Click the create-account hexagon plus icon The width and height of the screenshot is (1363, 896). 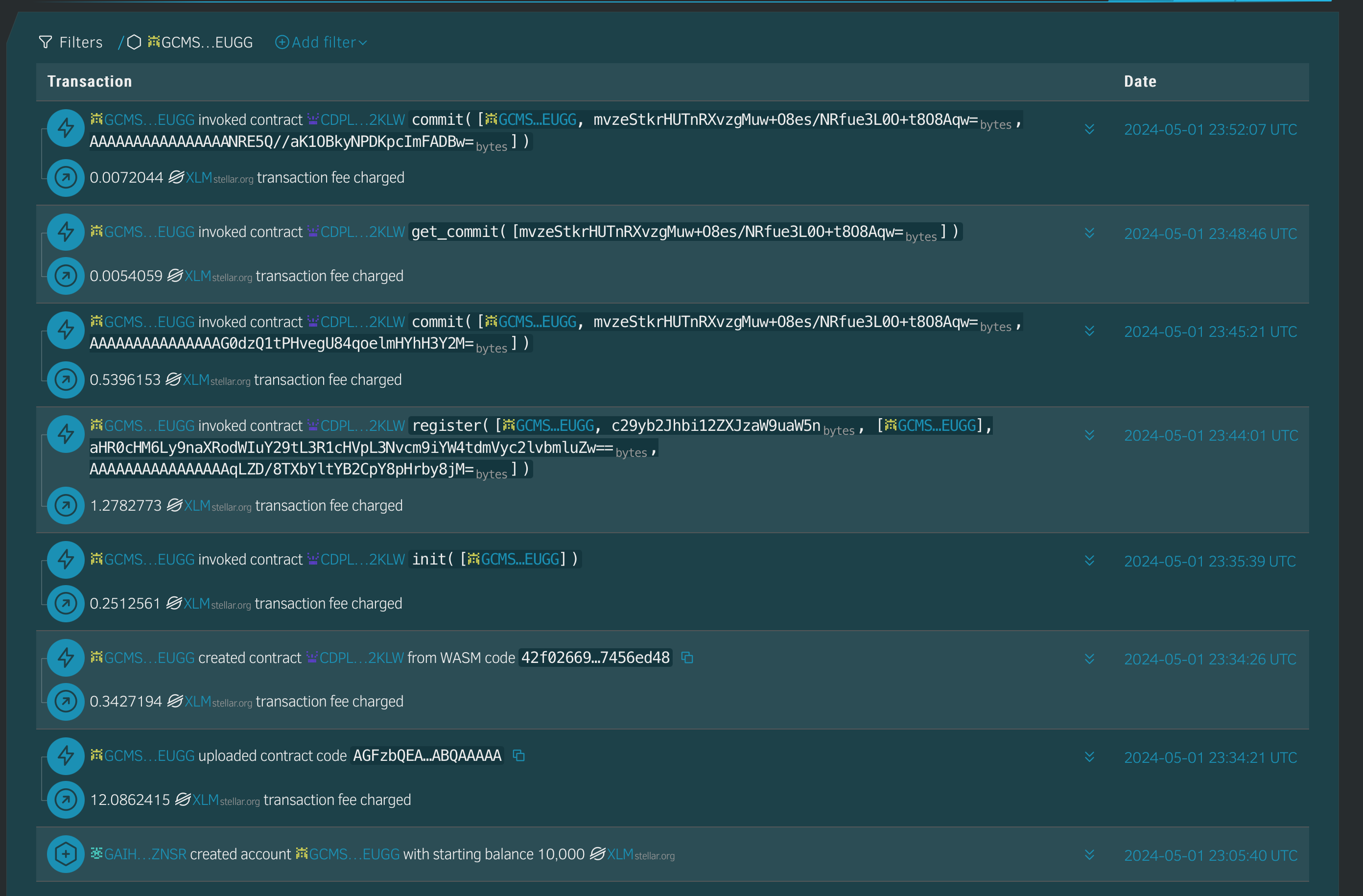click(66, 854)
